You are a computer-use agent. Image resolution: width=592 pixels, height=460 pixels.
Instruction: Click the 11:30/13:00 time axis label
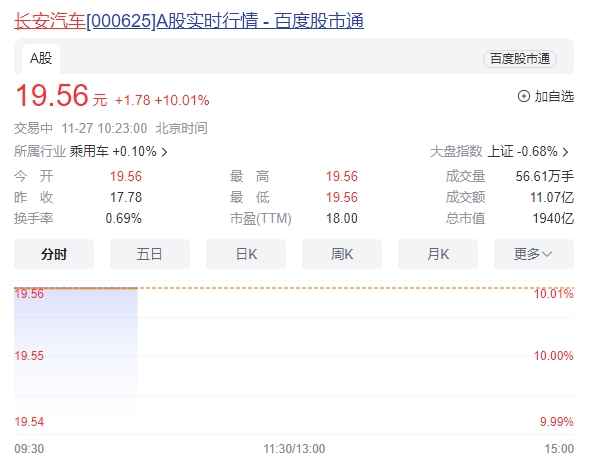(294, 449)
